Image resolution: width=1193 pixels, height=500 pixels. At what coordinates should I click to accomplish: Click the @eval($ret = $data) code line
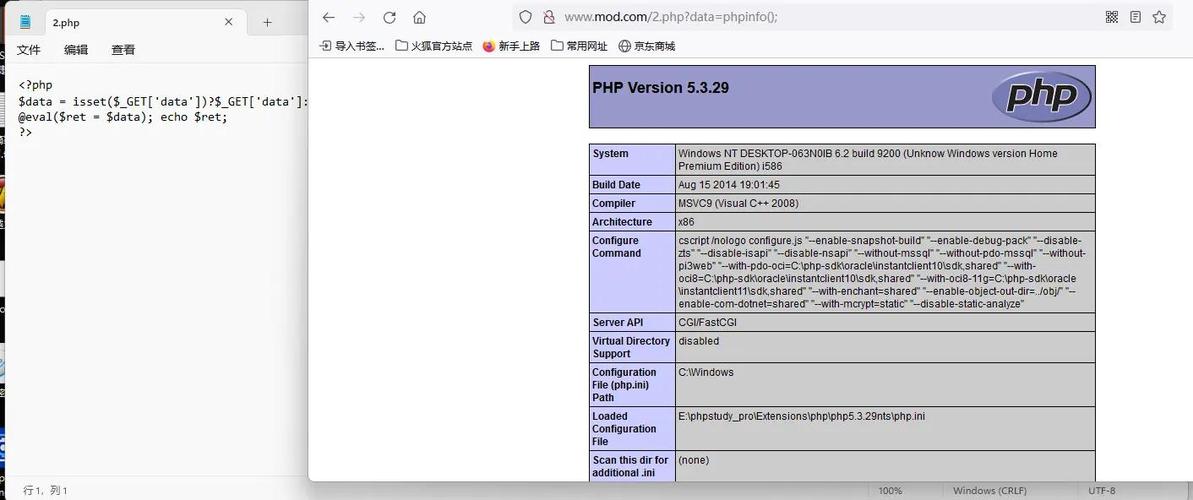123,117
